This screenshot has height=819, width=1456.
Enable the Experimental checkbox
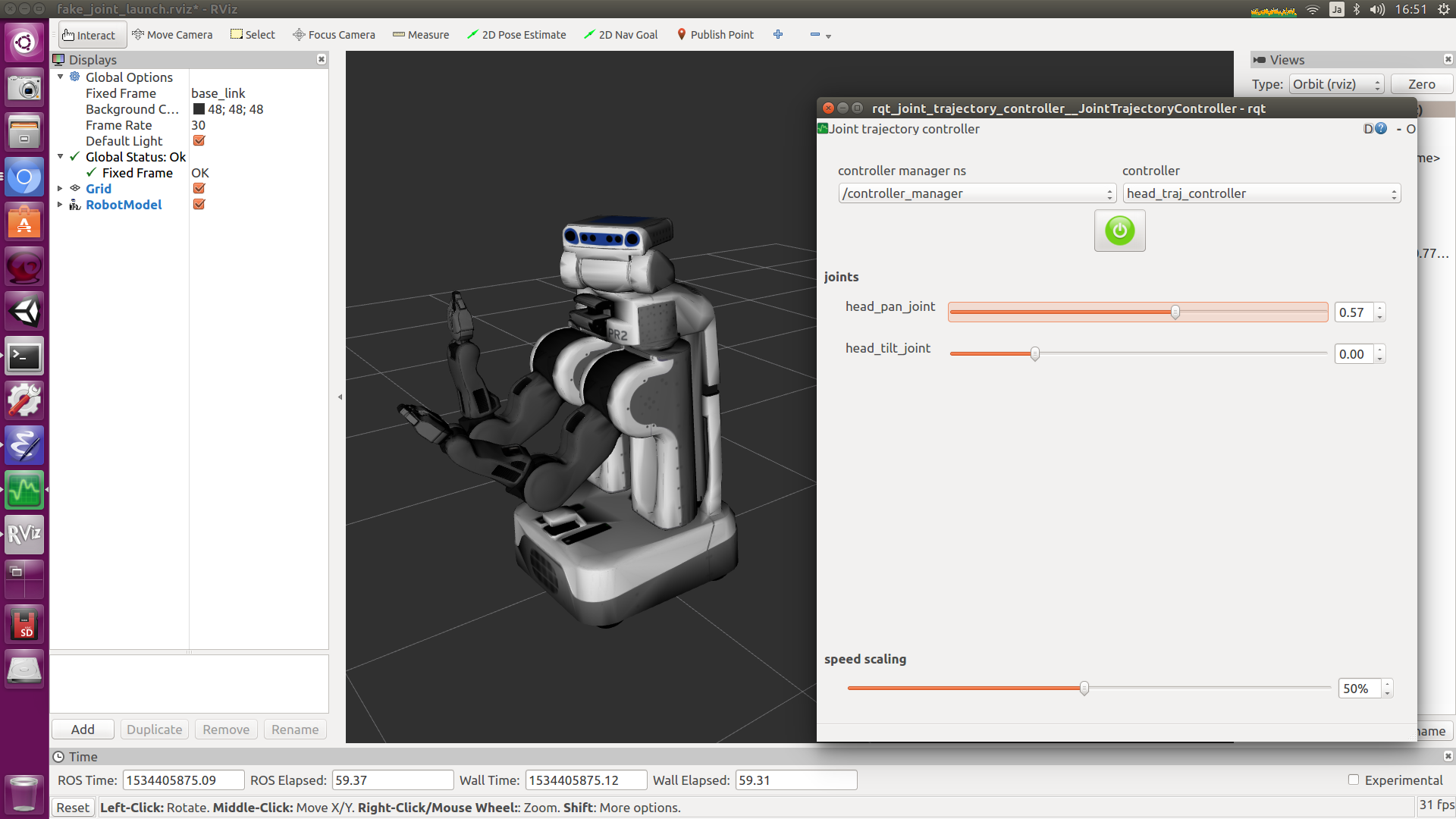(1354, 780)
